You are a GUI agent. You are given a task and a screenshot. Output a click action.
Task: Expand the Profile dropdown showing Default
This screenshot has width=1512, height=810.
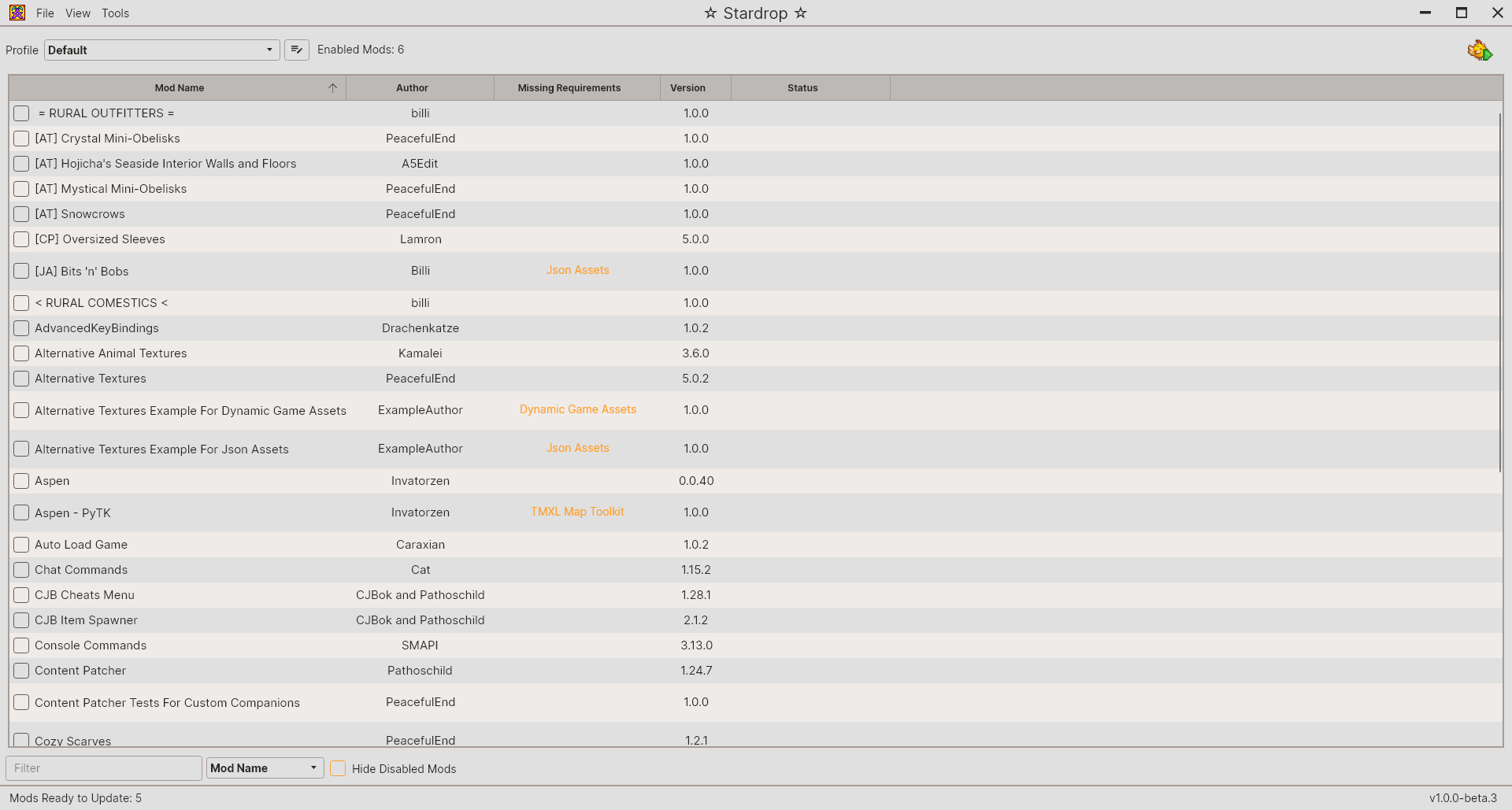click(x=161, y=50)
